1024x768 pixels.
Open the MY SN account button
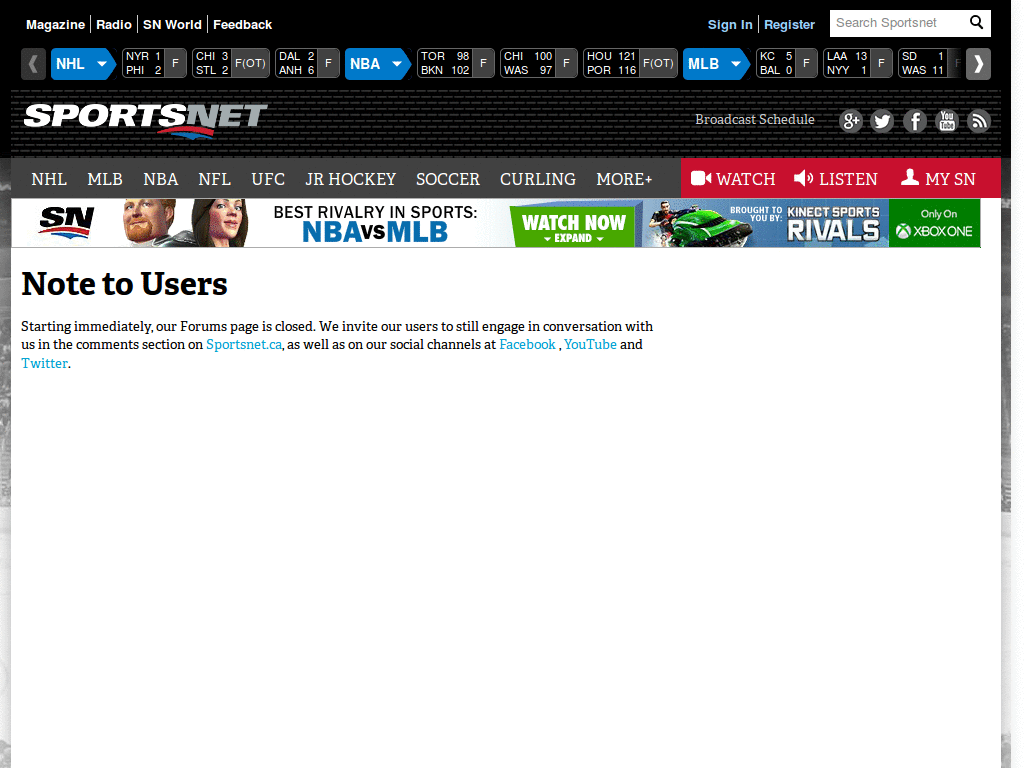tap(938, 178)
